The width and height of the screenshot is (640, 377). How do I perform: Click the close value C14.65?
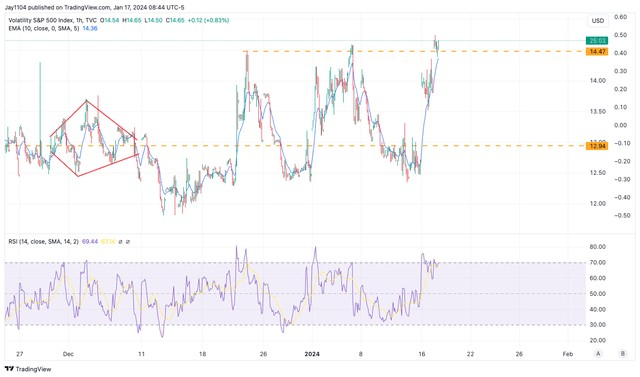click(175, 20)
